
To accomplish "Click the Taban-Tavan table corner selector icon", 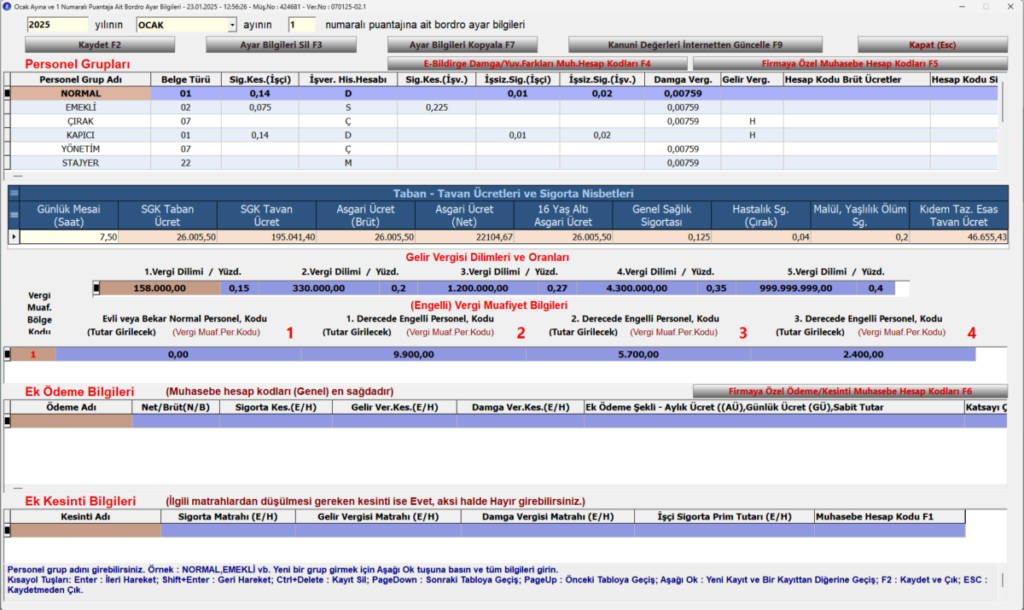I will coord(14,193).
